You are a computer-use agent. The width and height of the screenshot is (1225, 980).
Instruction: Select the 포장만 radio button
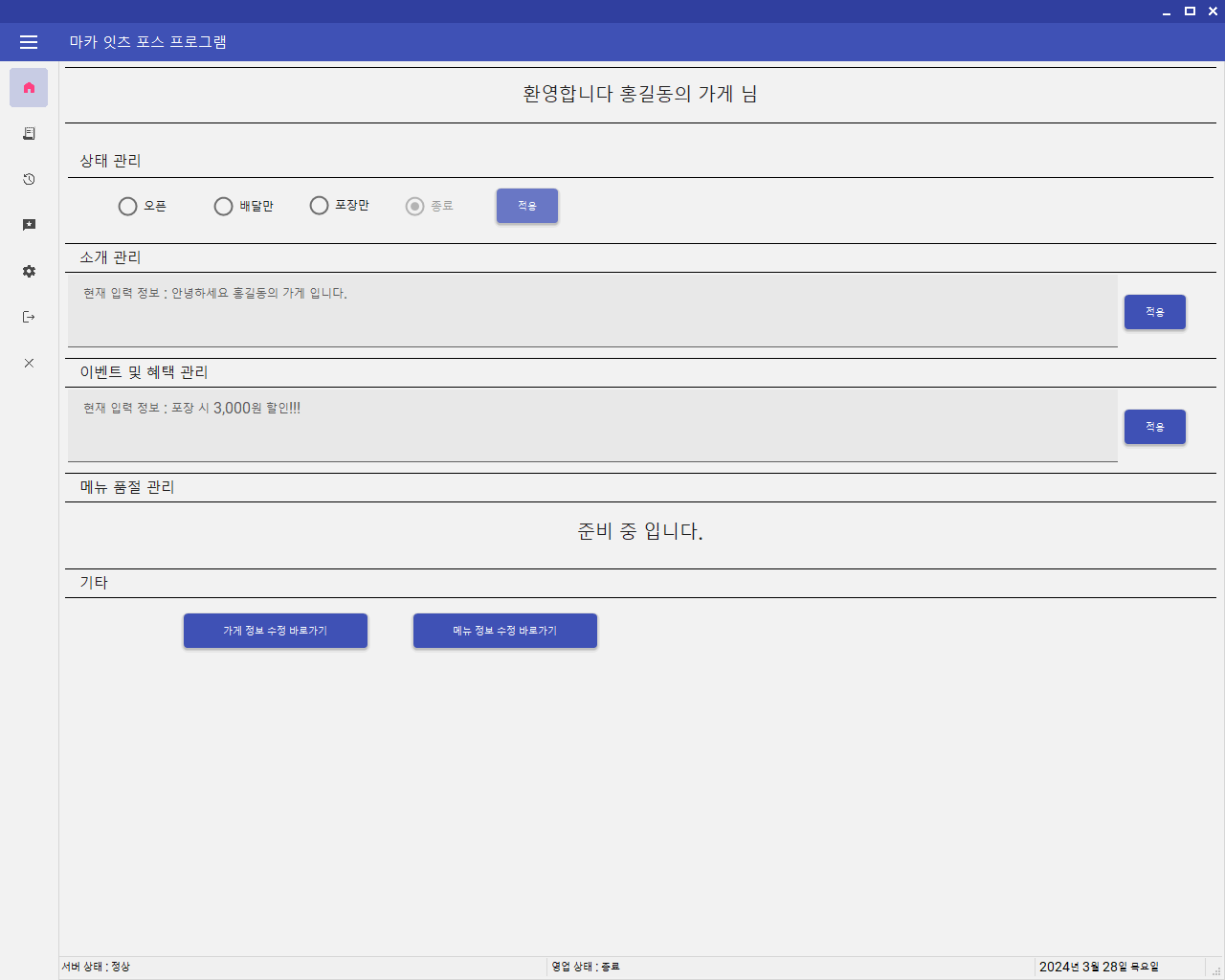(x=319, y=206)
